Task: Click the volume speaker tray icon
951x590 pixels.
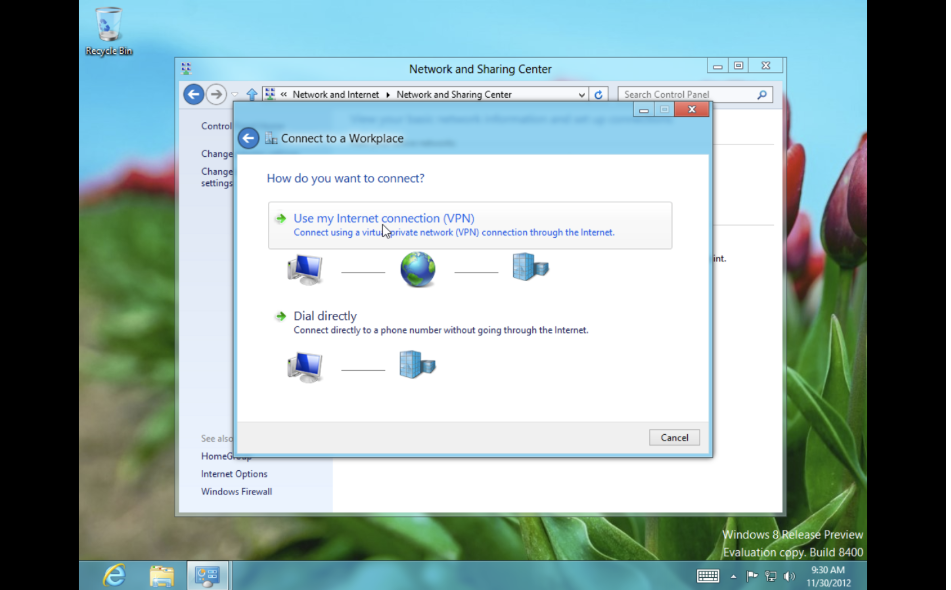Action: (x=790, y=576)
